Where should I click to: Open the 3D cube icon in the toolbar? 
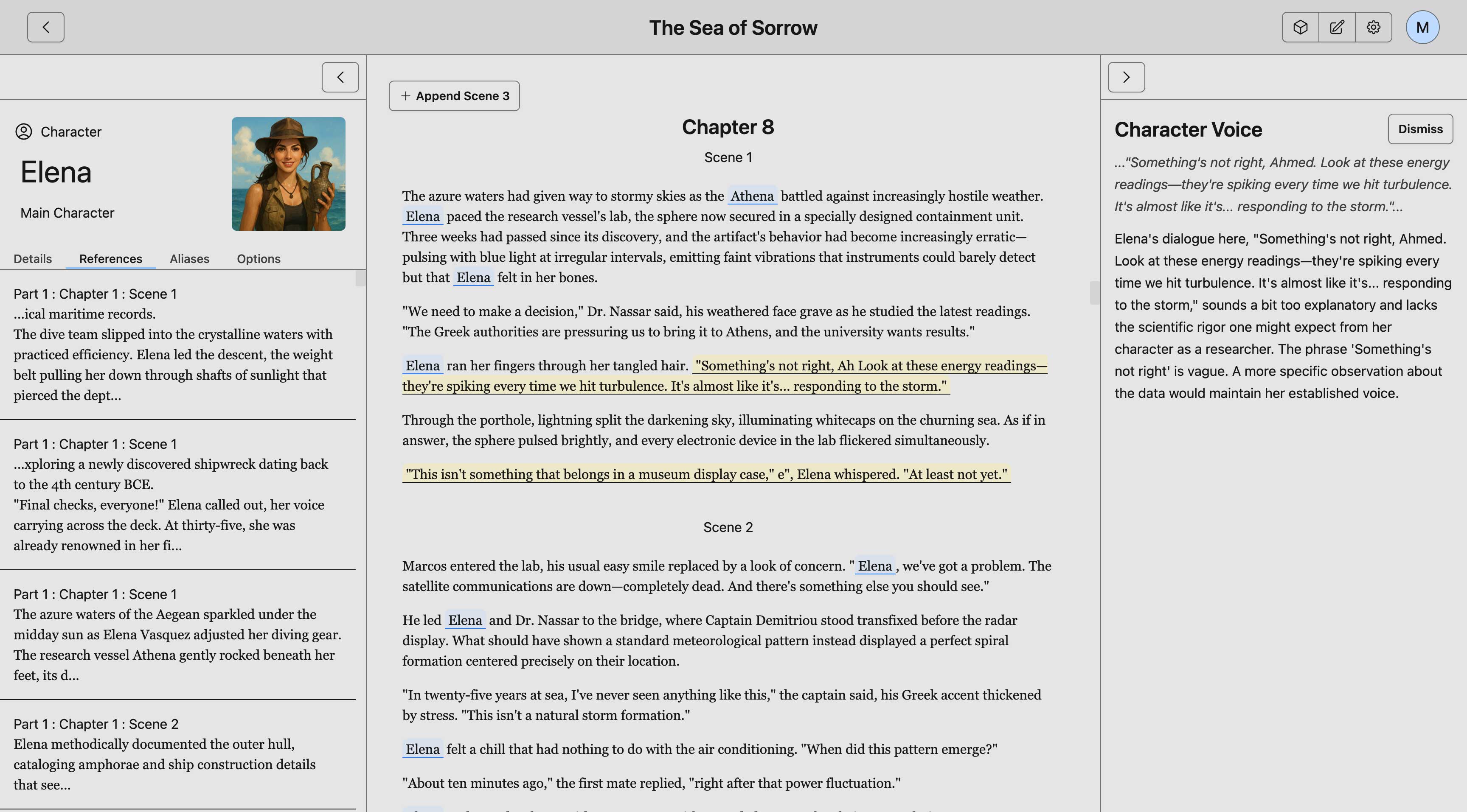(1300, 27)
